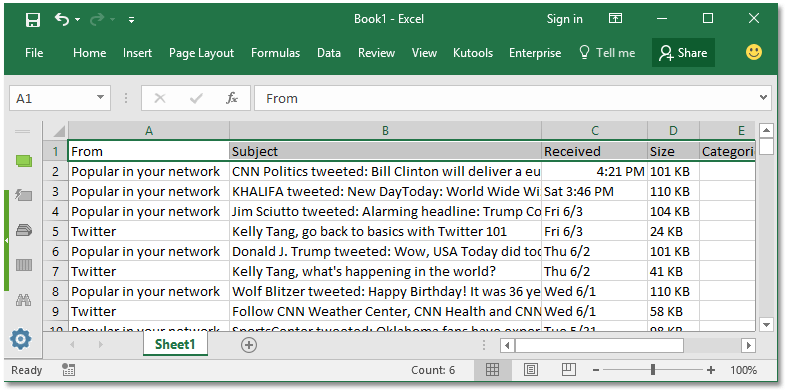Open the Formulas ribbon tab

click(x=275, y=53)
